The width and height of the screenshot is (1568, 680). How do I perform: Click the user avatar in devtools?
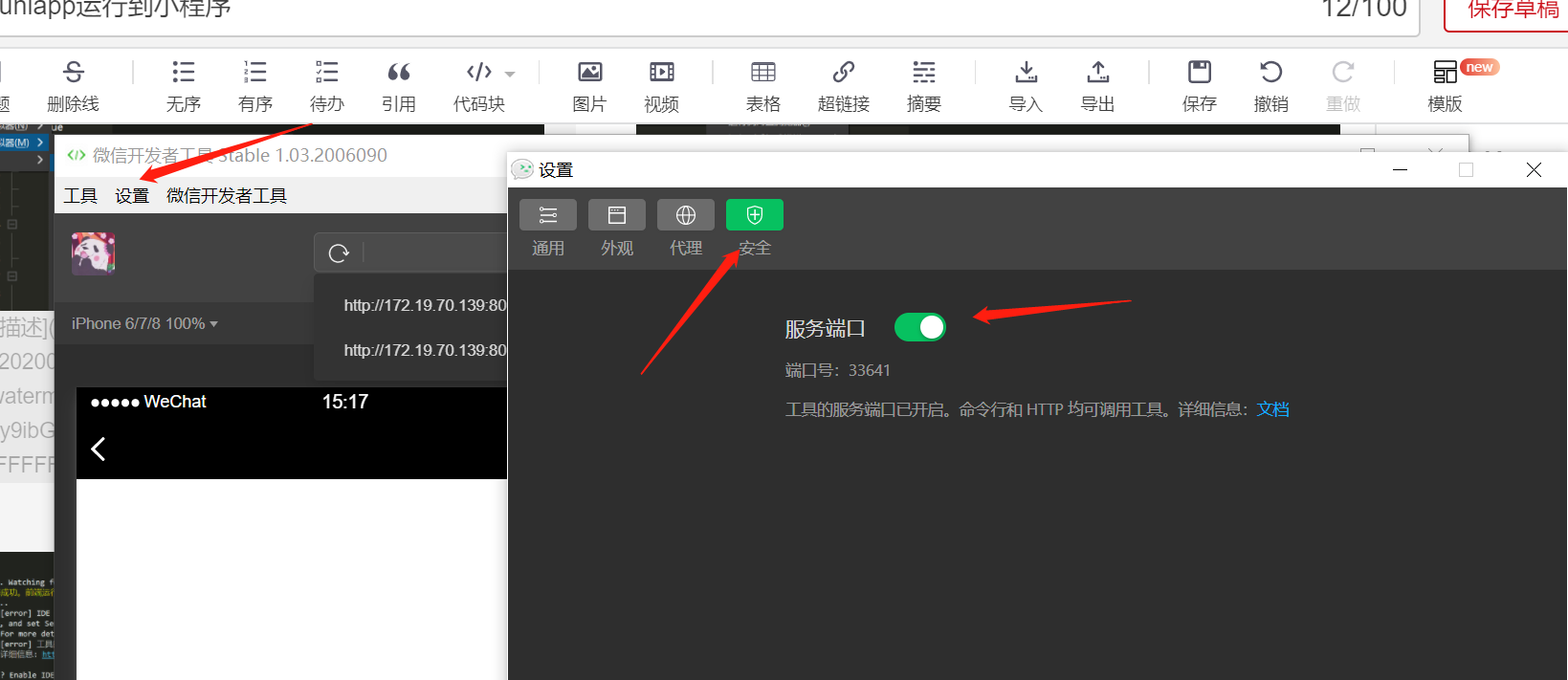click(x=93, y=253)
